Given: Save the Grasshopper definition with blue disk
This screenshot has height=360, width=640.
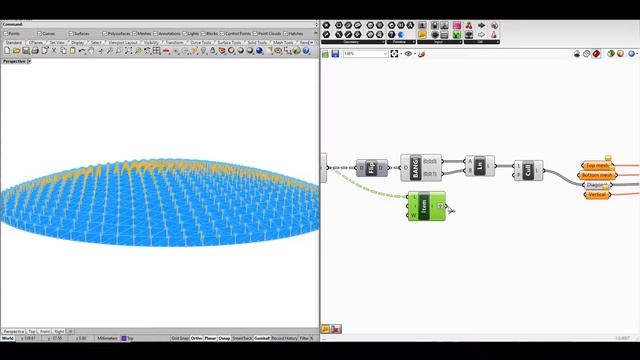Looking at the screenshot, I should coord(335,54).
